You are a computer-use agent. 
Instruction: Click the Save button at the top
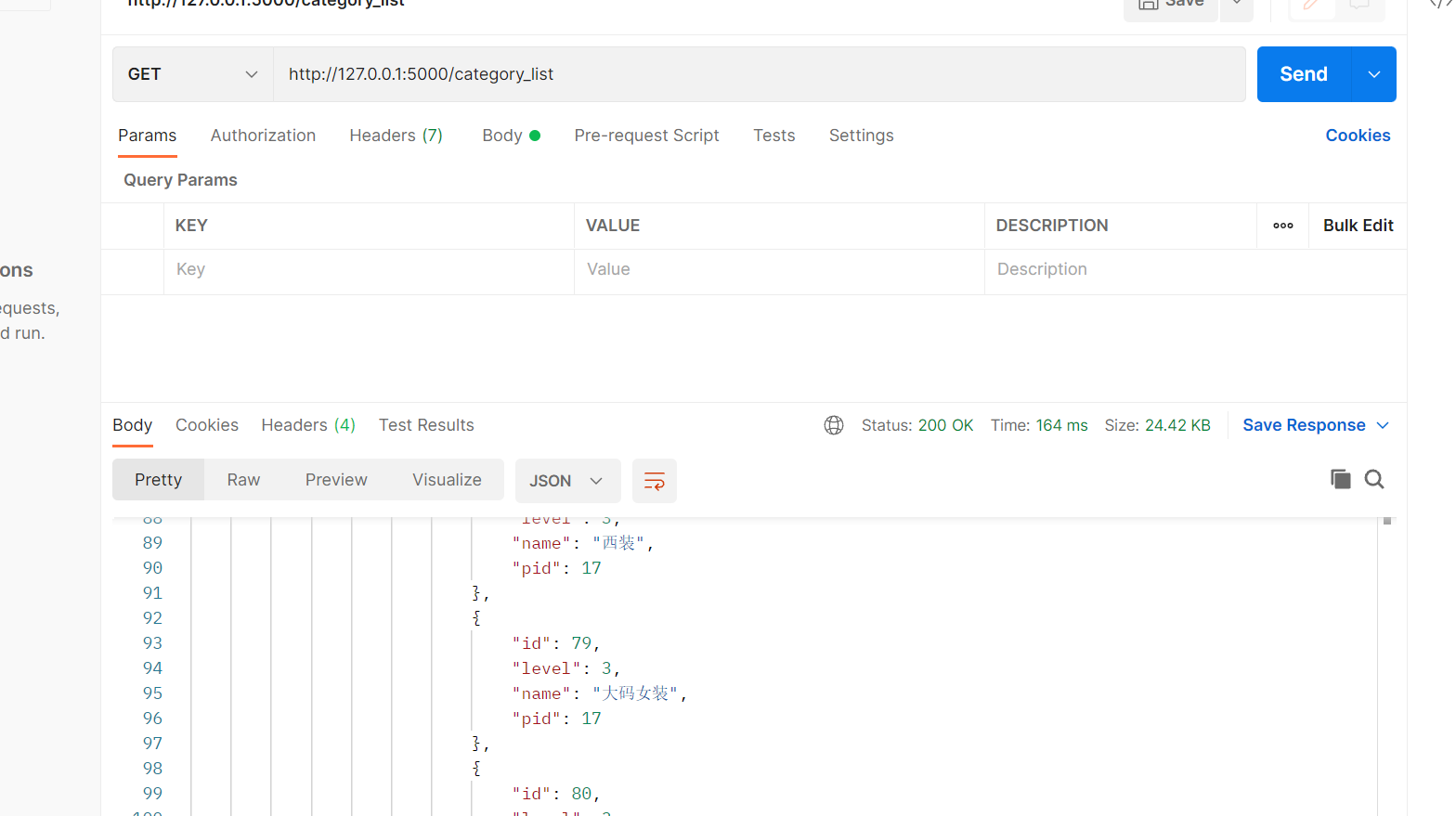pos(1171,6)
